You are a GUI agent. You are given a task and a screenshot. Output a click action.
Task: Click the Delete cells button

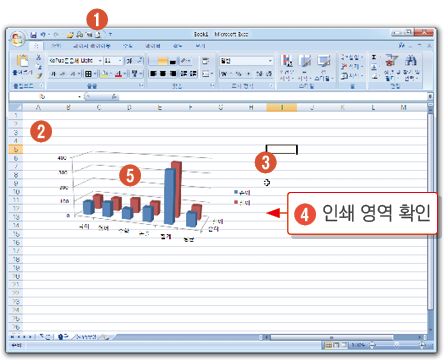[351, 67]
